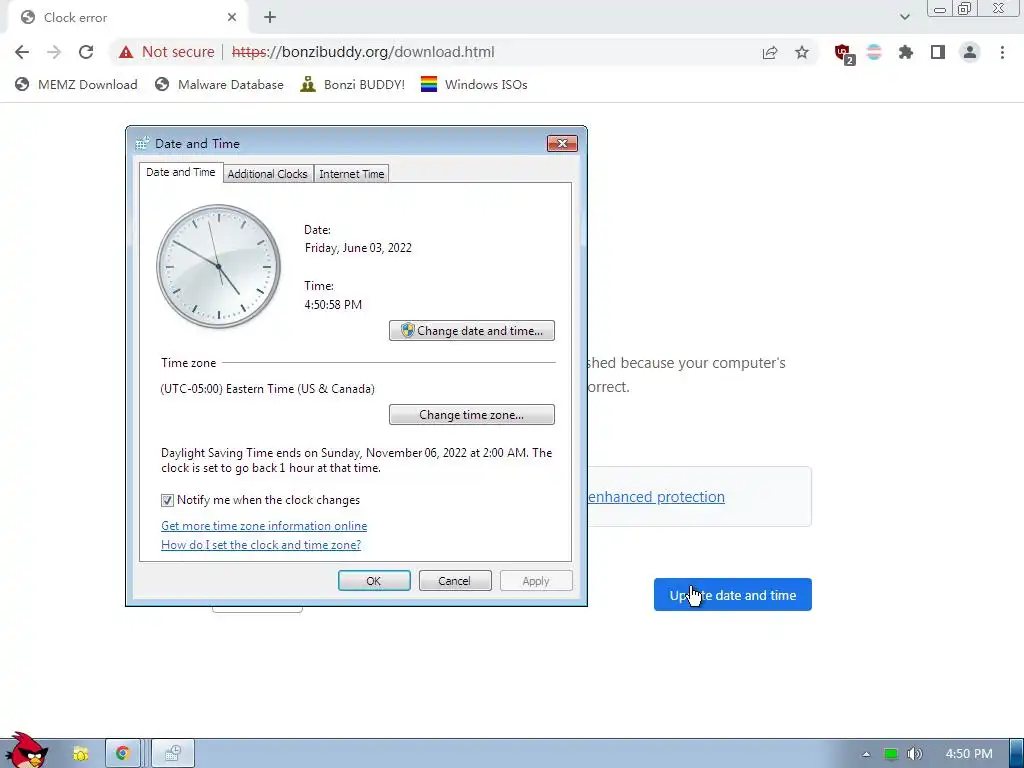Go back using the browser back arrow
Screen dimensions: 1024x768
tap(22, 52)
